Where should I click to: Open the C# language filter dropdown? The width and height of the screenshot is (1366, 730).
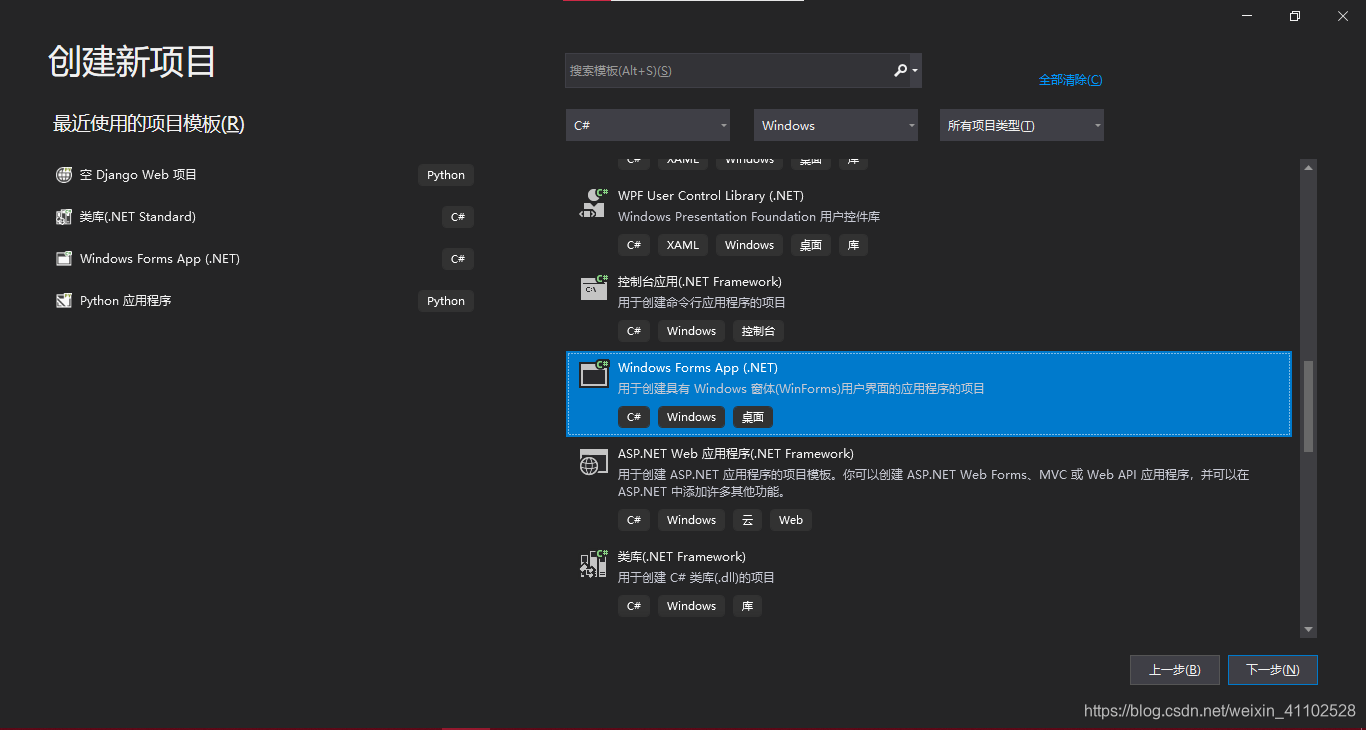click(648, 125)
